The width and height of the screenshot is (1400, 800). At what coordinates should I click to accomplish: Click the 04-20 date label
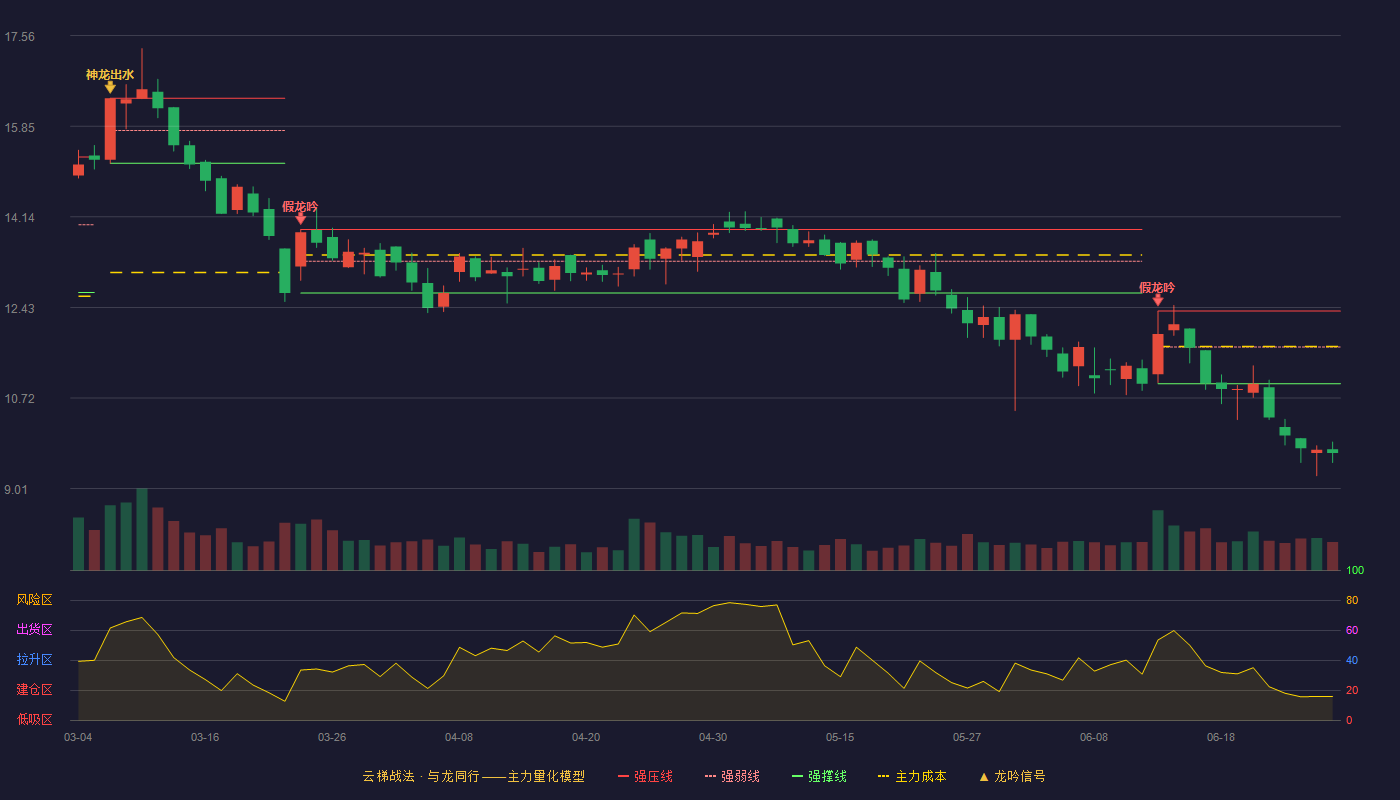coord(586,737)
